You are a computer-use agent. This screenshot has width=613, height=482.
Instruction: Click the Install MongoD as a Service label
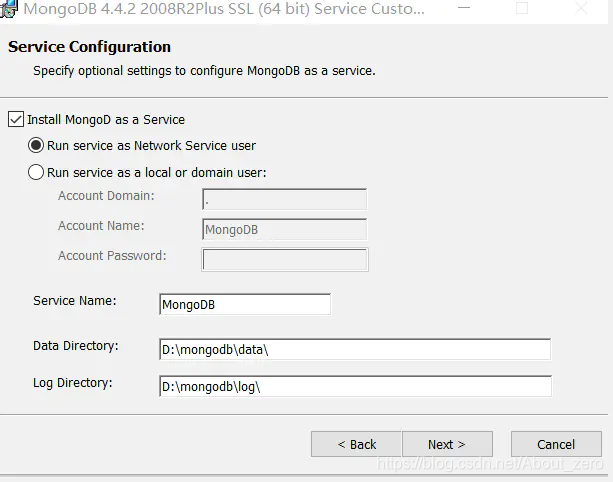click(106, 120)
